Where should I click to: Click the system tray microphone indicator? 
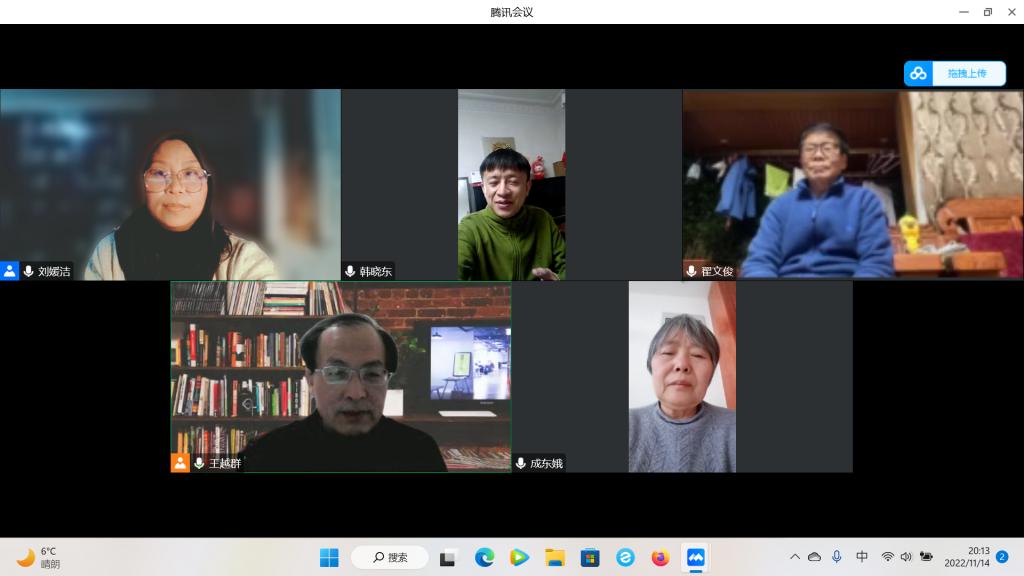836,557
